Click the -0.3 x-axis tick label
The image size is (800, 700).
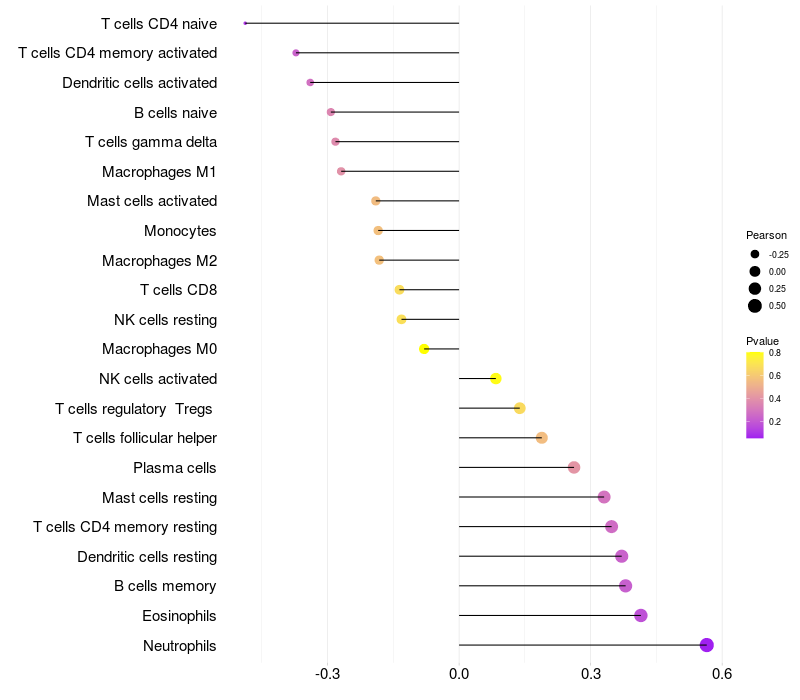pyautogui.click(x=327, y=673)
